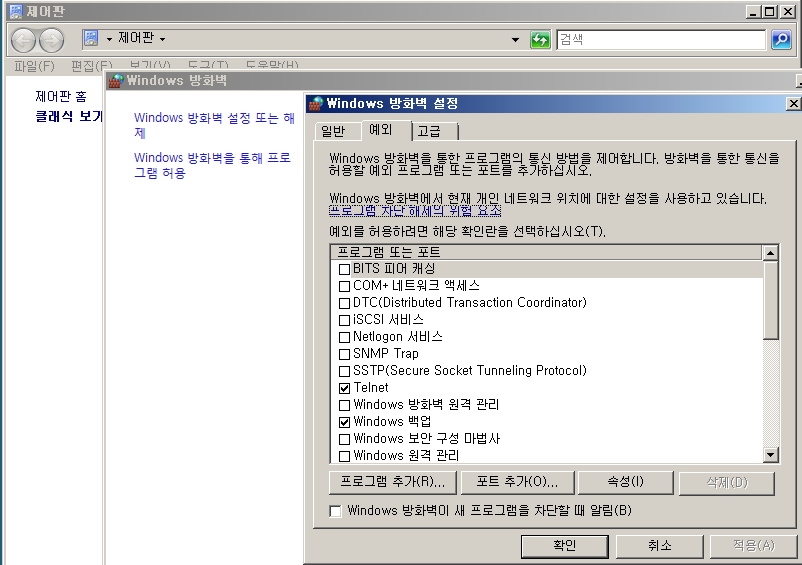Uncheck the Telnet exception checkbox
Viewport: 802px width, 565px height.
[x=344, y=388]
